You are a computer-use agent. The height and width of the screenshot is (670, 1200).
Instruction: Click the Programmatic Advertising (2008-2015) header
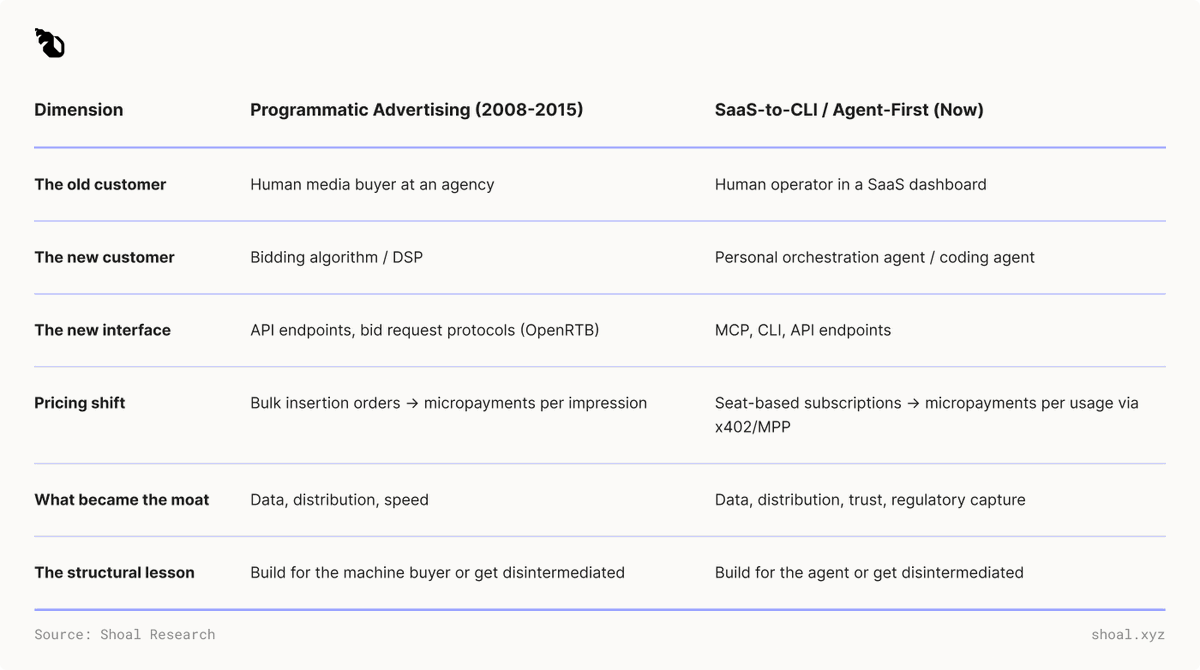coord(416,110)
